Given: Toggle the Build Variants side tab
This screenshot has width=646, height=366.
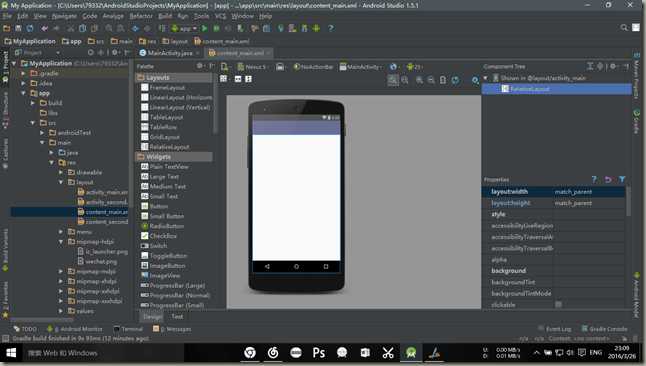Looking at the screenshot, I should (x=5, y=250).
